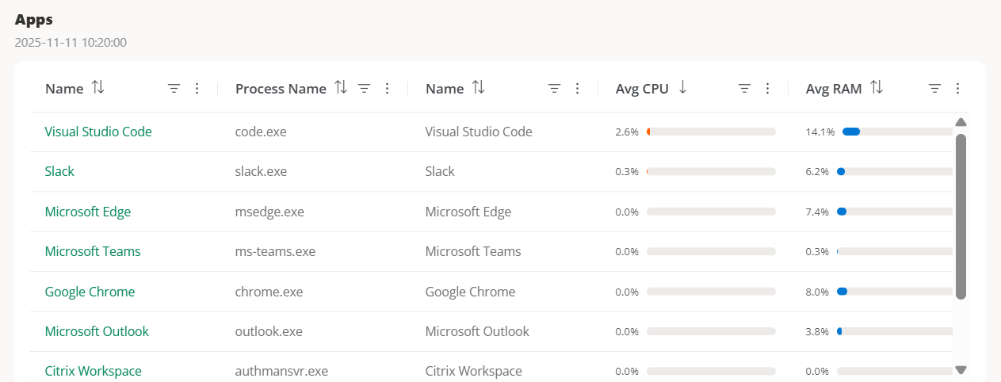The width and height of the screenshot is (1001, 382).
Task: Click the scrollbar up arrow
Action: tap(961, 122)
